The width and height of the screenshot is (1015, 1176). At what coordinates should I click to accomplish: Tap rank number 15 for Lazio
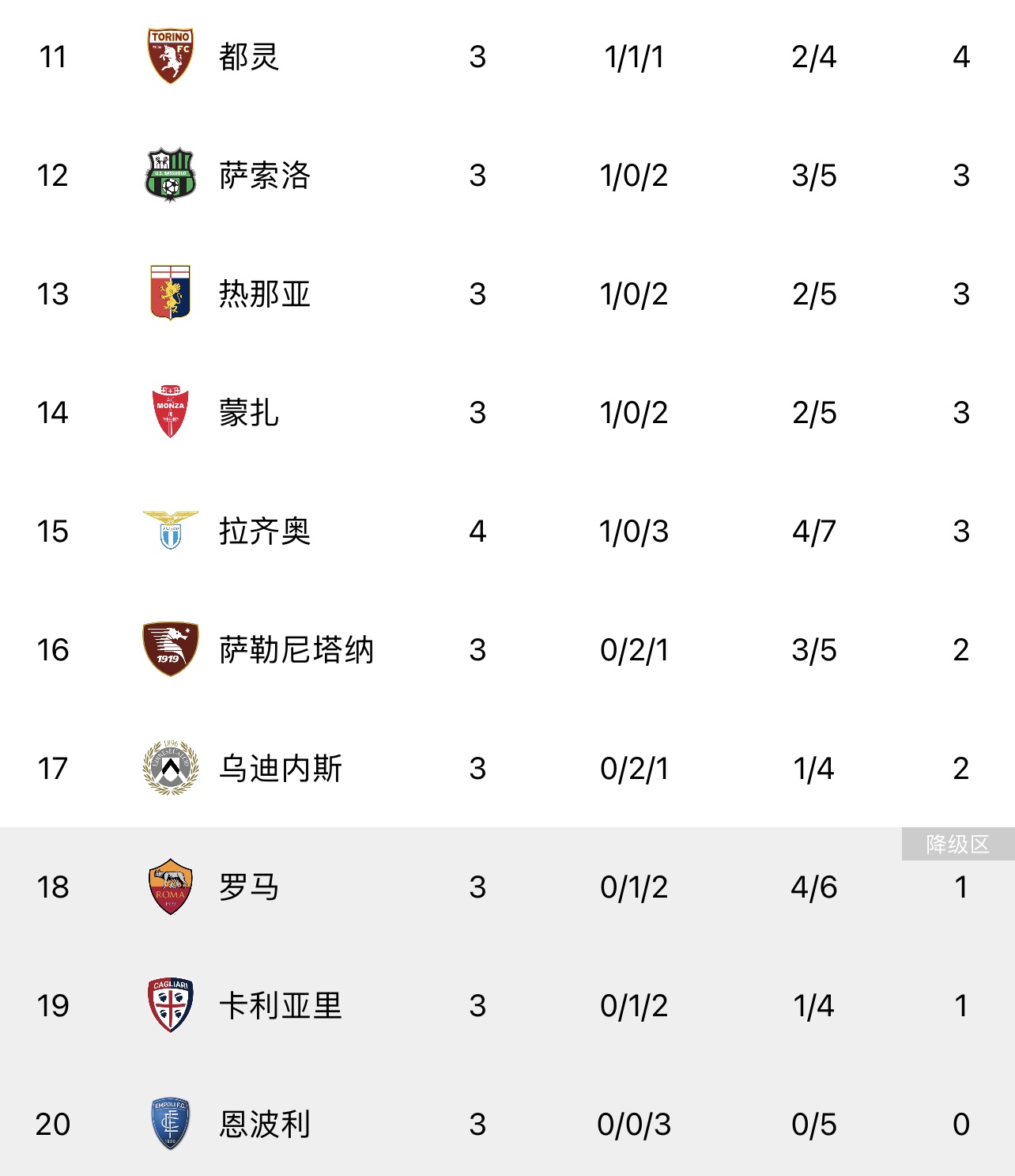(x=53, y=531)
